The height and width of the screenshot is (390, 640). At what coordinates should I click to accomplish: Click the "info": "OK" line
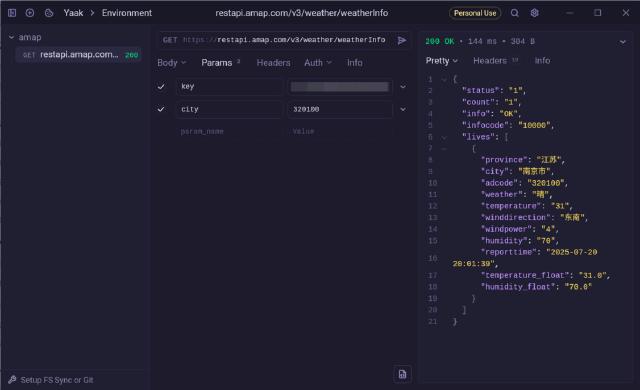tap(491, 113)
